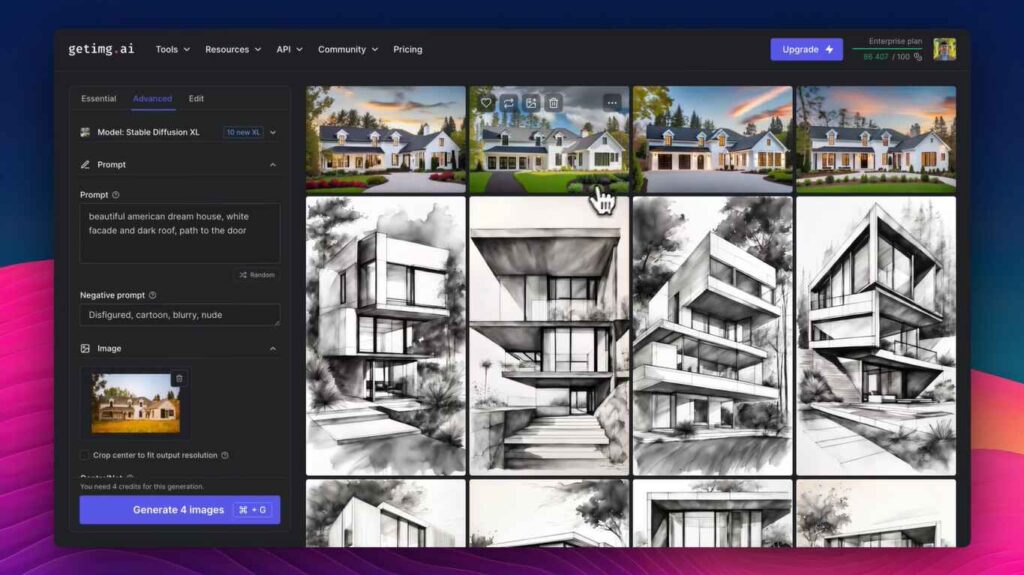
Task: Open the three-dots more options on hovered image
Action: point(612,103)
